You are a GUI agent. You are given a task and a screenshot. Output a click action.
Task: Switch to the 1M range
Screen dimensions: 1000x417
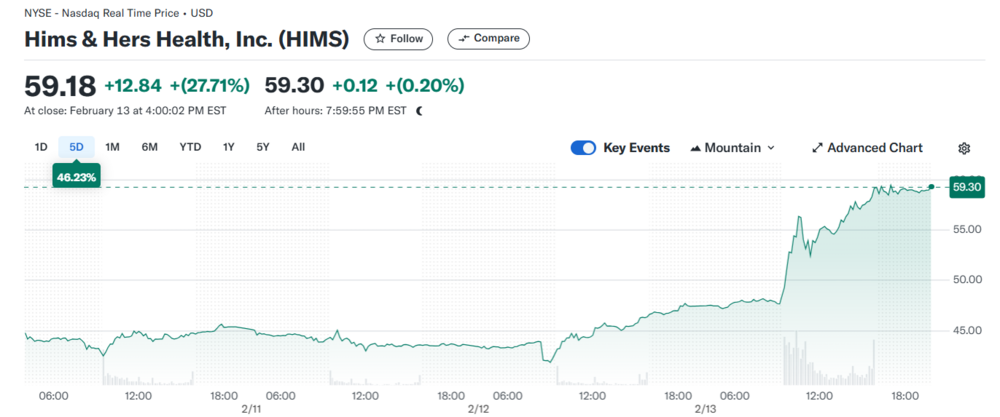[112, 147]
